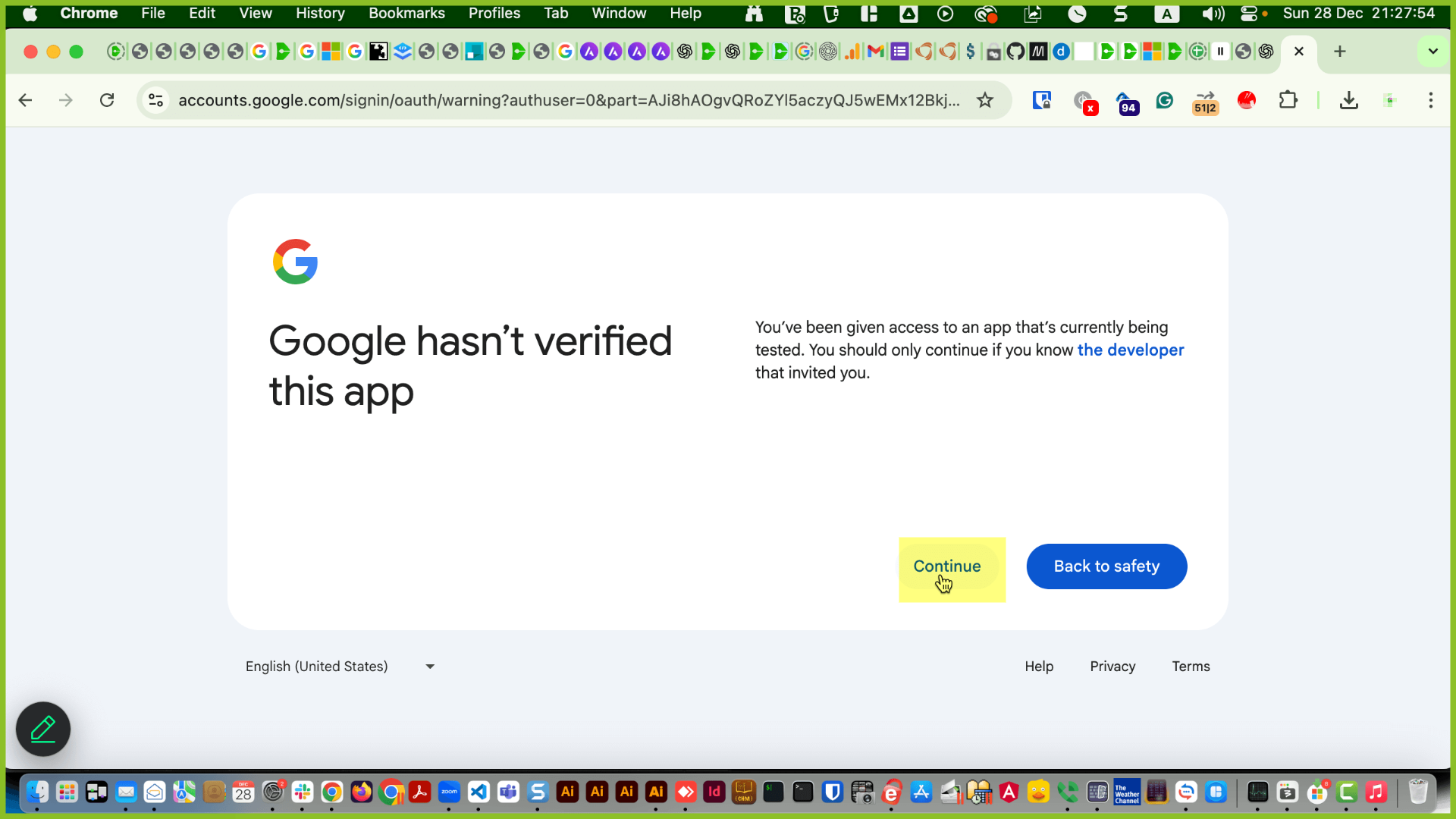Open the Grammarly extension icon
1456x819 pixels.
(1165, 100)
